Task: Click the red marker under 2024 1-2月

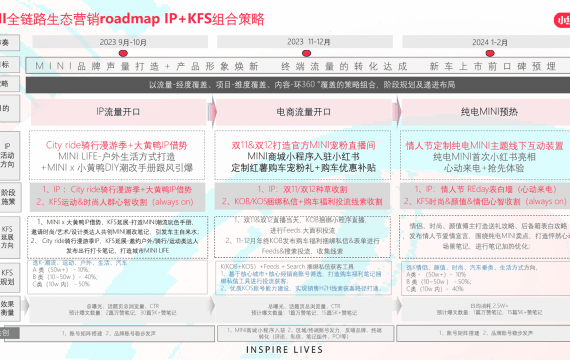Action: click(x=490, y=53)
